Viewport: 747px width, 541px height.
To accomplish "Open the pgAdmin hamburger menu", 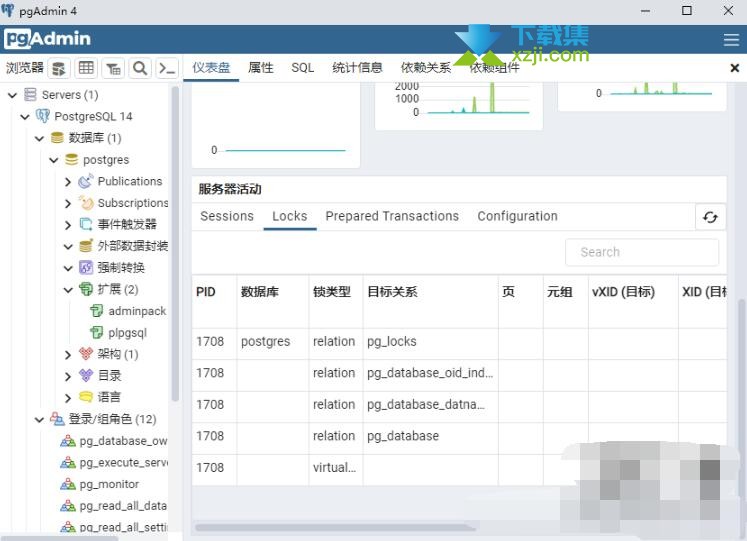I will [731, 40].
